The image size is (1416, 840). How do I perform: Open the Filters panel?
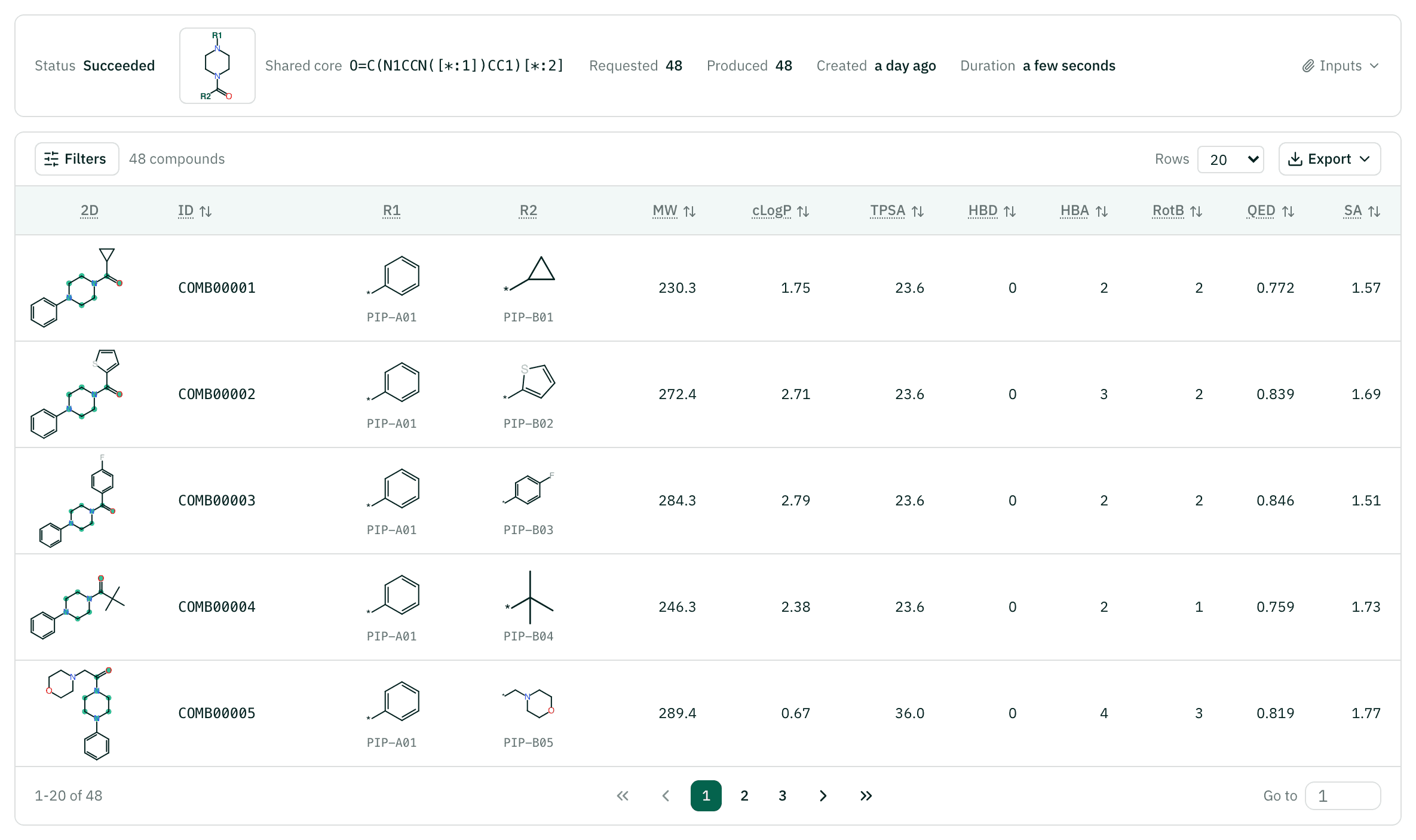pyautogui.click(x=76, y=159)
